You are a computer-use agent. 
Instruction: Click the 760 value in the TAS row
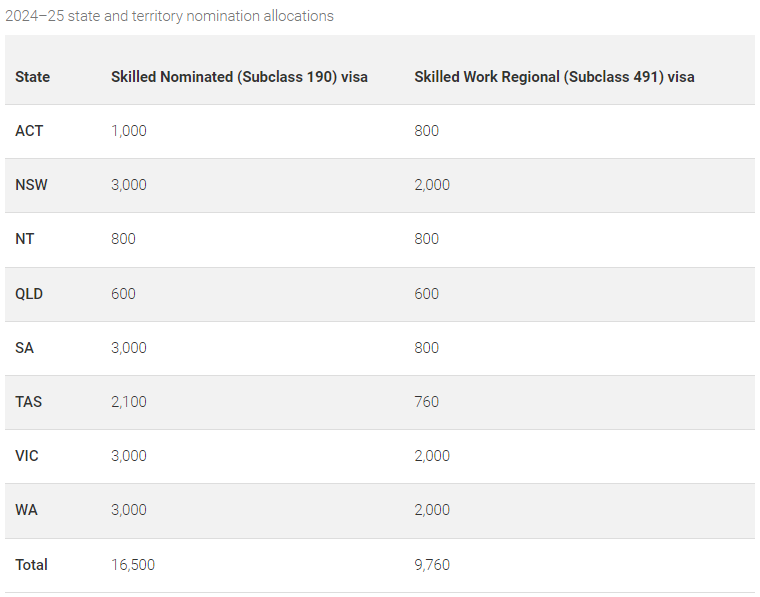427,402
